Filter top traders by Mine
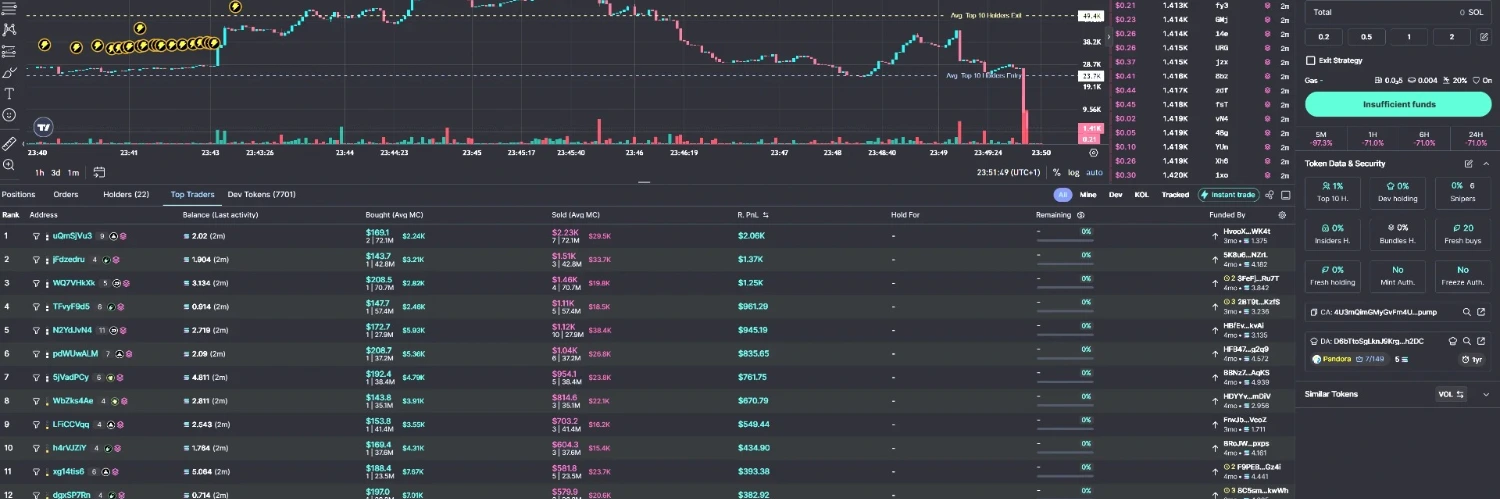The image size is (1500, 499). tap(1088, 195)
